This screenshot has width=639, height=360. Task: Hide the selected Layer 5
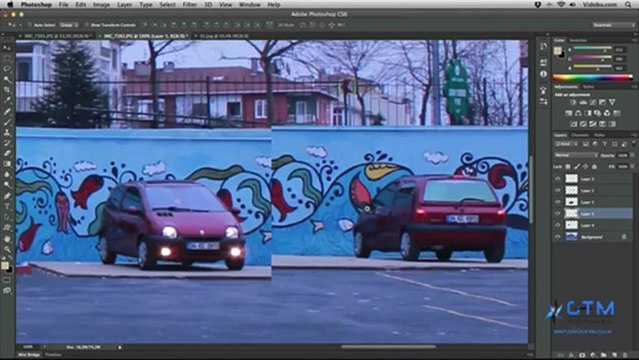[557, 213]
